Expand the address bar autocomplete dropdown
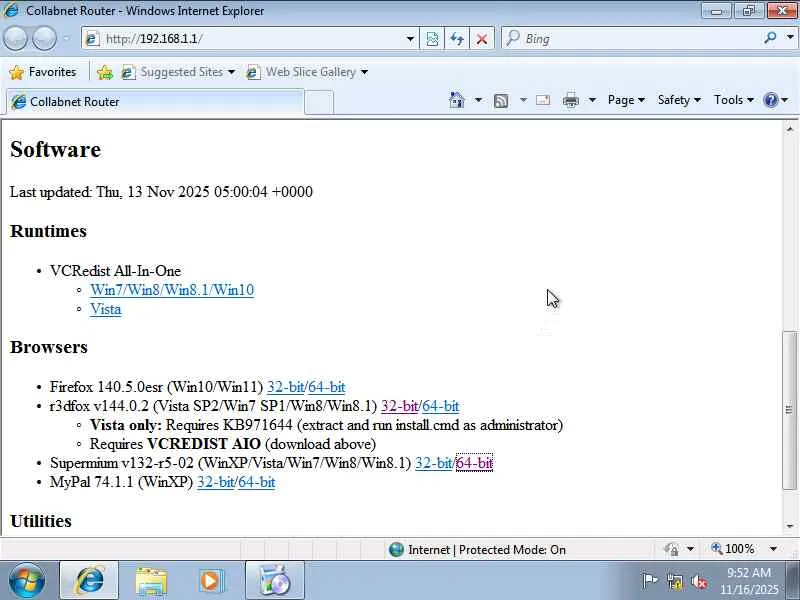The width and height of the screenshot is (800, 600). (410, 39)
